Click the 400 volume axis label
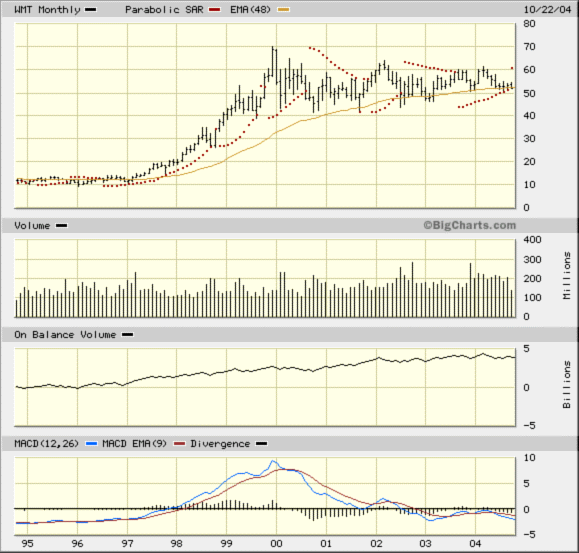Viewport: 579px width, 553px height. pos(532,240)
